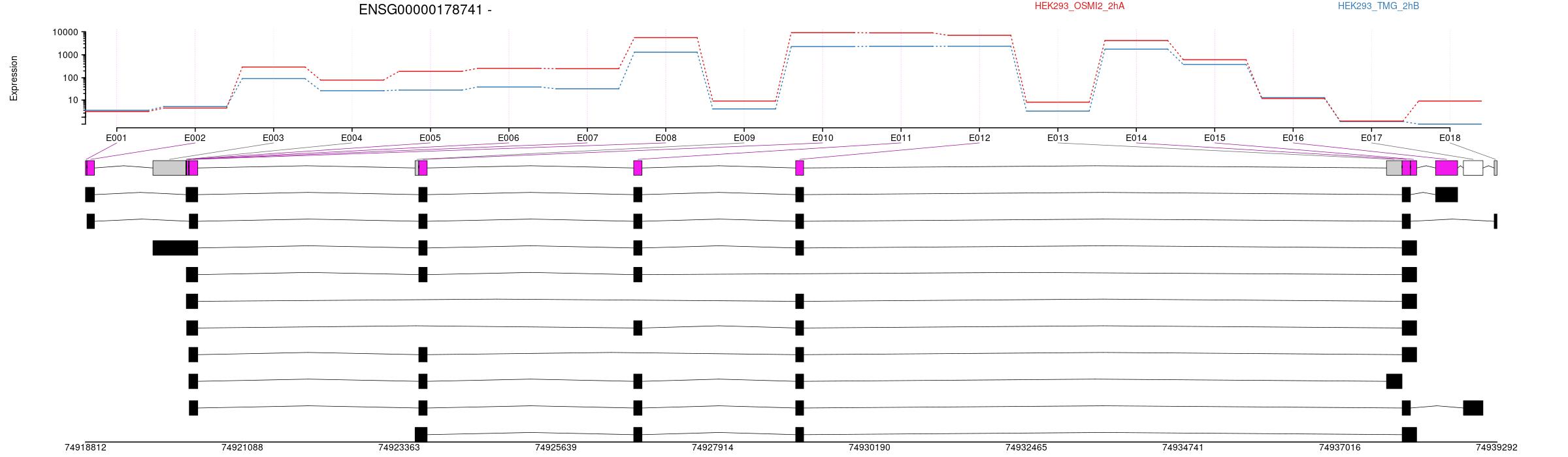Click genomic coordinate 74930190
1568x457 pixels.
869,448
